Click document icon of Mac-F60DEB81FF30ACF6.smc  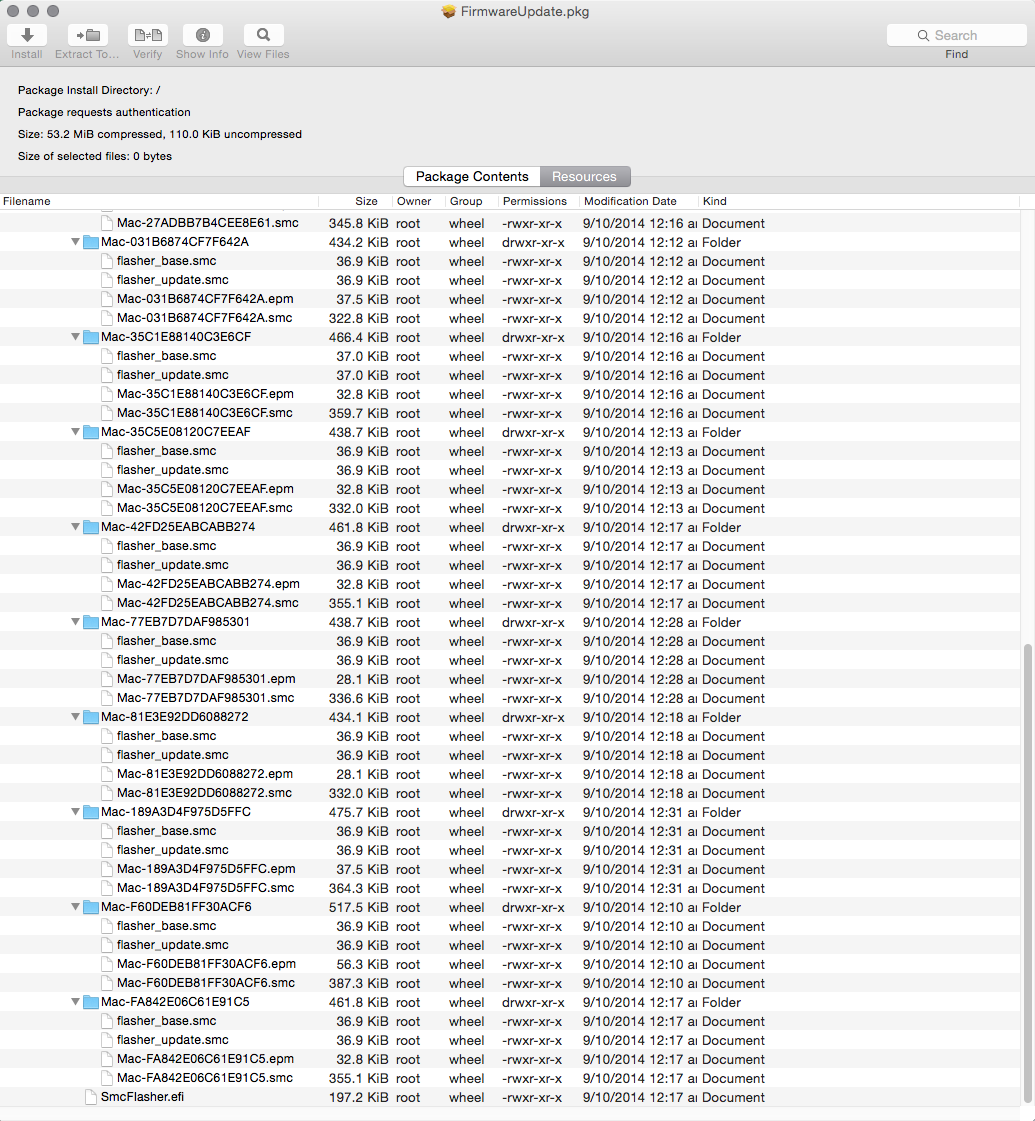coord(107,984)
